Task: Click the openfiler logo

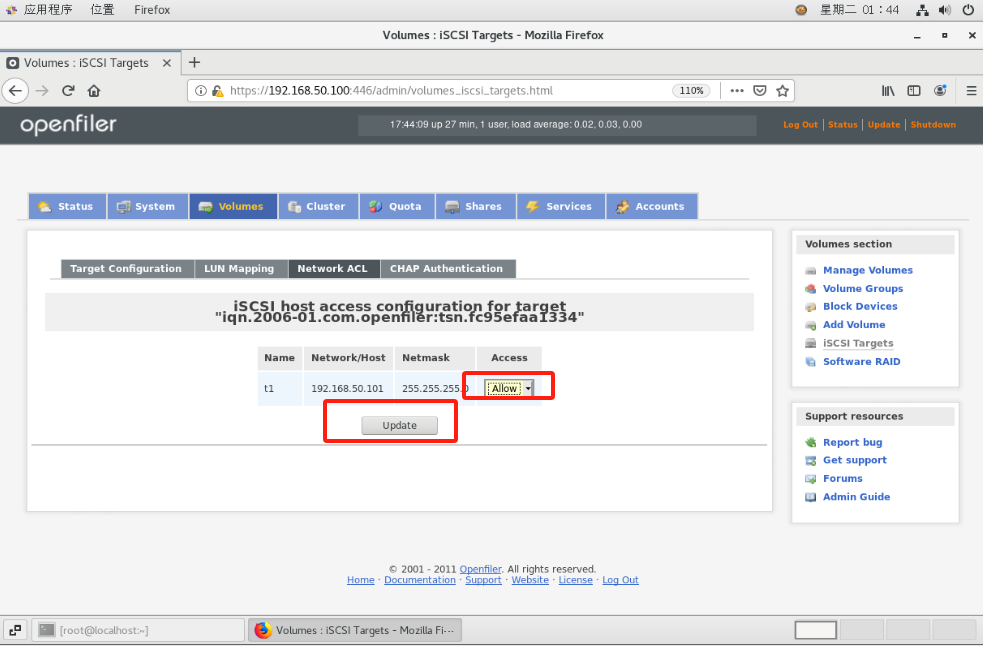Action: [x=68, y=125]
